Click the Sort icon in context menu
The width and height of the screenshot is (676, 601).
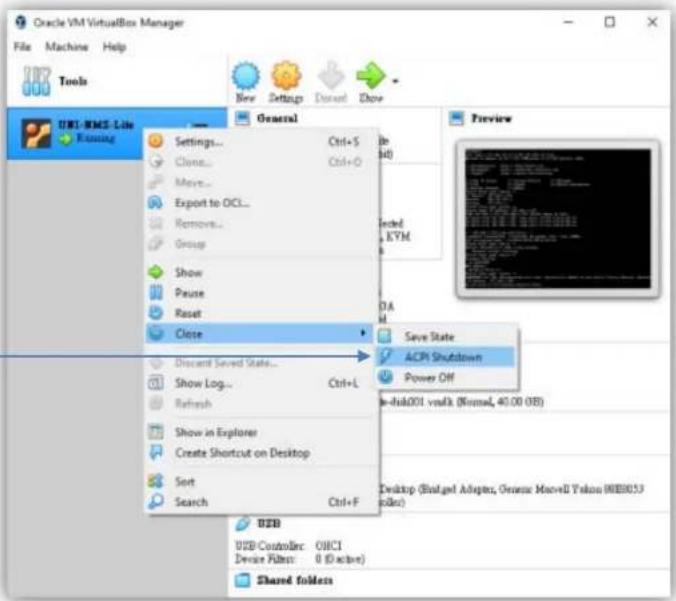[156, 481]
